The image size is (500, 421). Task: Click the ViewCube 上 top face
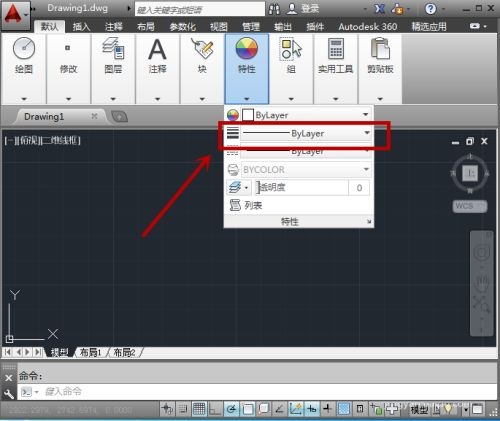coord(470,173)
